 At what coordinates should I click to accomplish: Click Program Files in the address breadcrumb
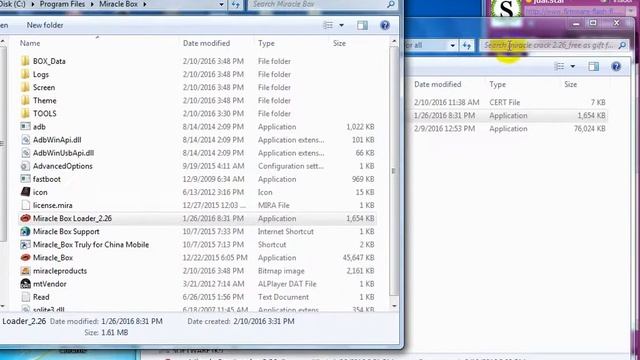pyautogui.click(x=62, y=4)
